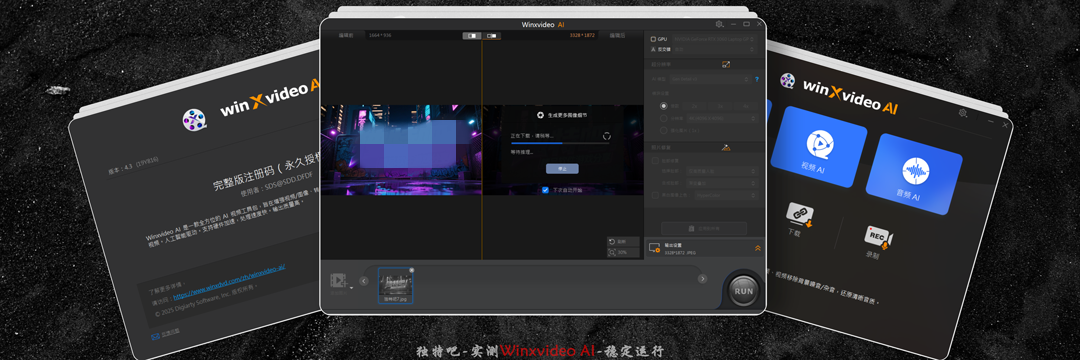1080x360 pixels.
Task: Click 1664*936 source resolution text
Action: 380,34
